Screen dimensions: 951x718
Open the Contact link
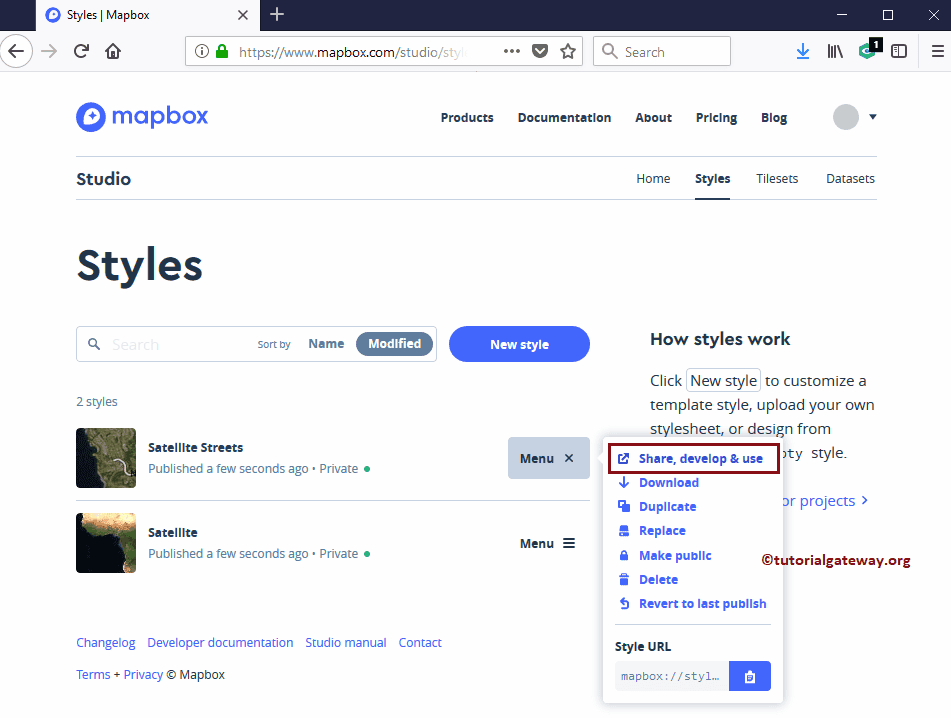(x=420, y=643)
